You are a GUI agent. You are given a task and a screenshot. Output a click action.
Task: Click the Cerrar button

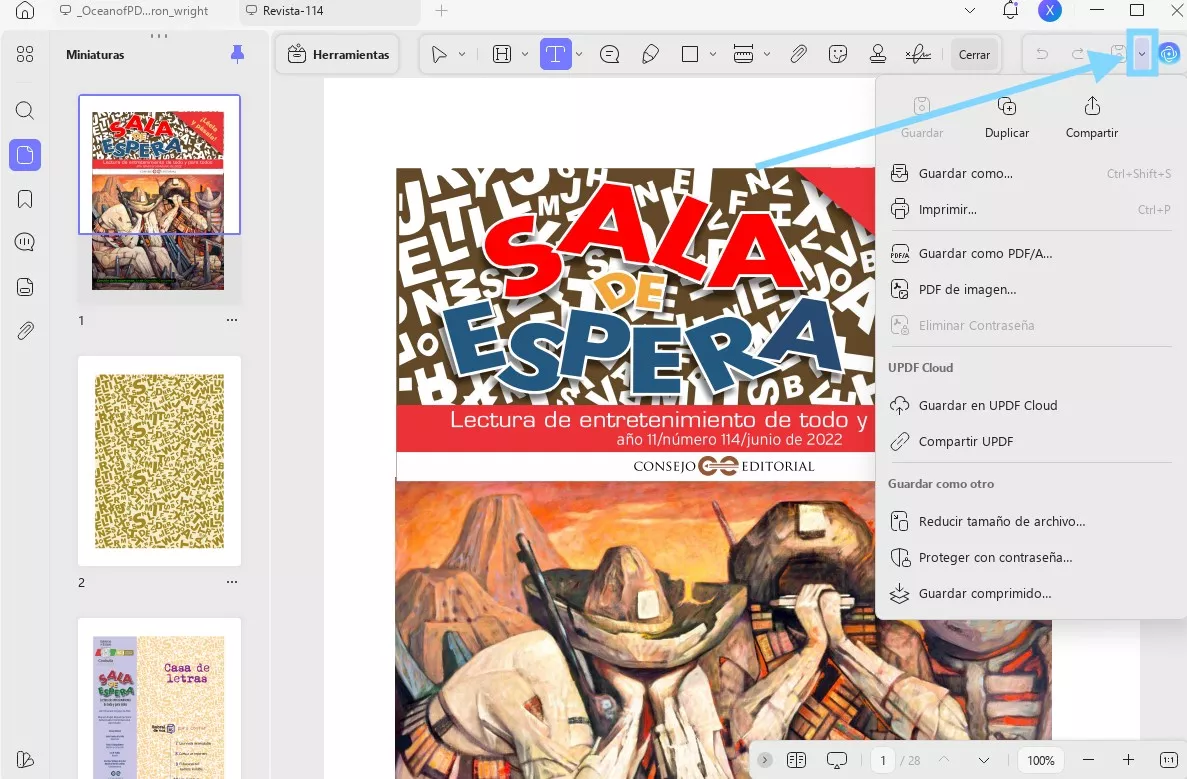[x=974, y=55]
